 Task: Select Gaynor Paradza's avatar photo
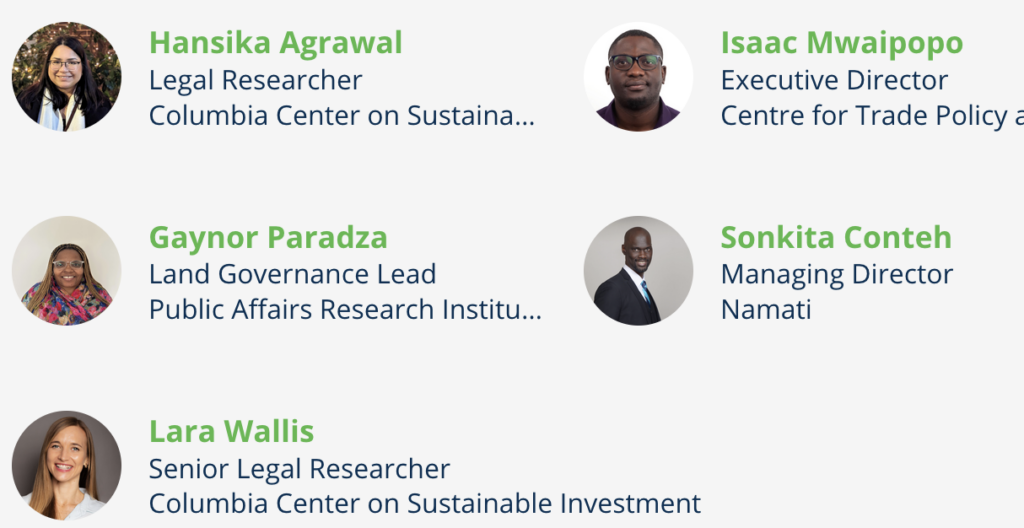(x=67, y=271)
